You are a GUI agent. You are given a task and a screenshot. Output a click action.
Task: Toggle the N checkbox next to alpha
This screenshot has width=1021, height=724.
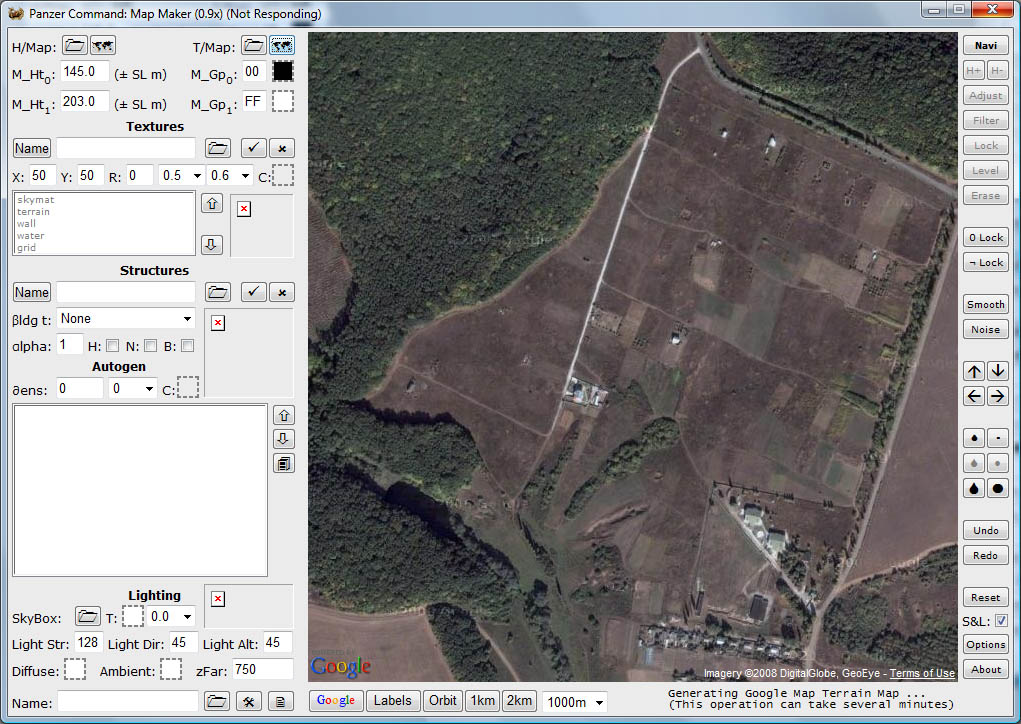(x=150, y=346)
